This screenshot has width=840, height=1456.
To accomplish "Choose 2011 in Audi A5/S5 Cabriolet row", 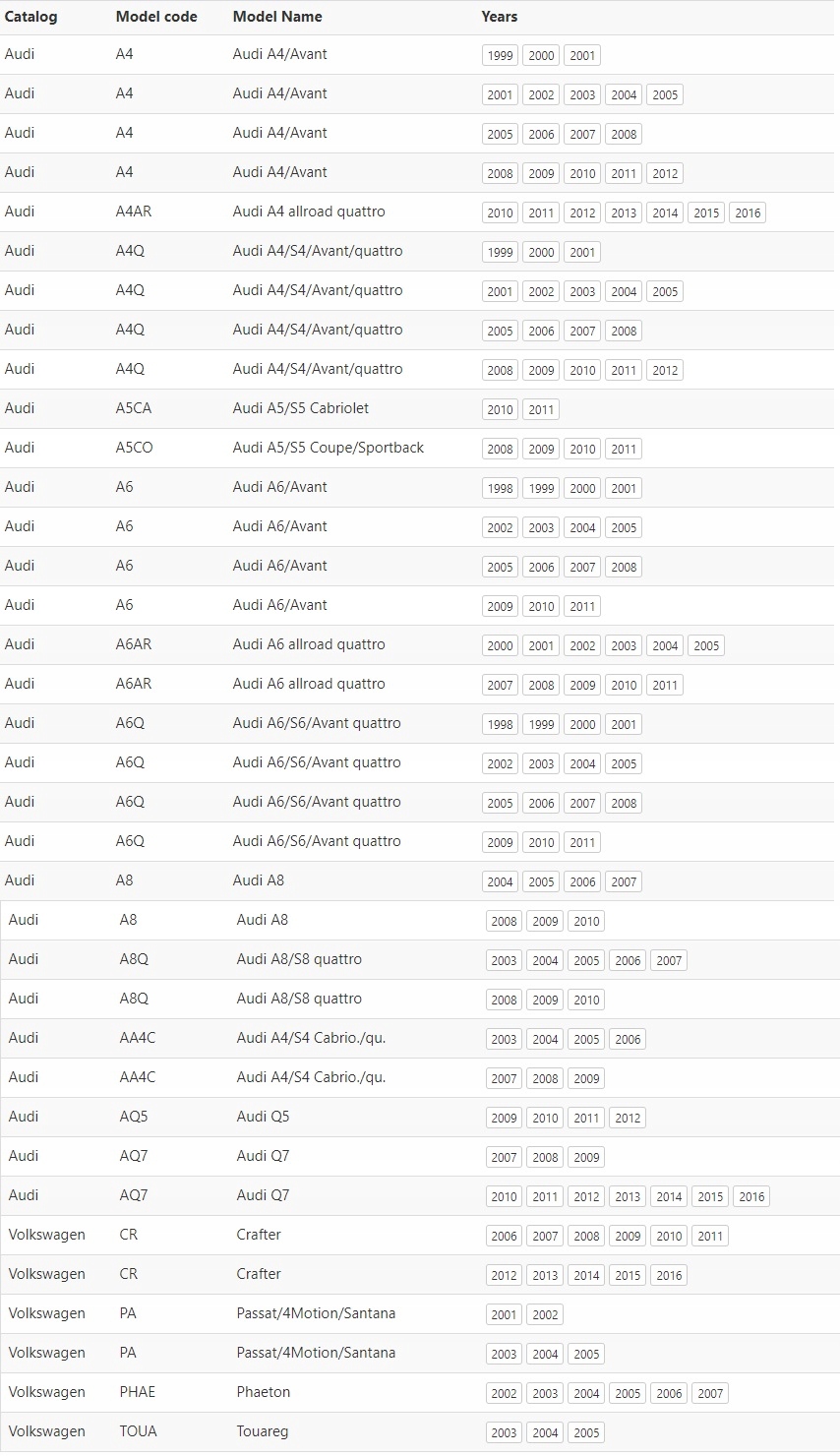I will click(541, 409).
